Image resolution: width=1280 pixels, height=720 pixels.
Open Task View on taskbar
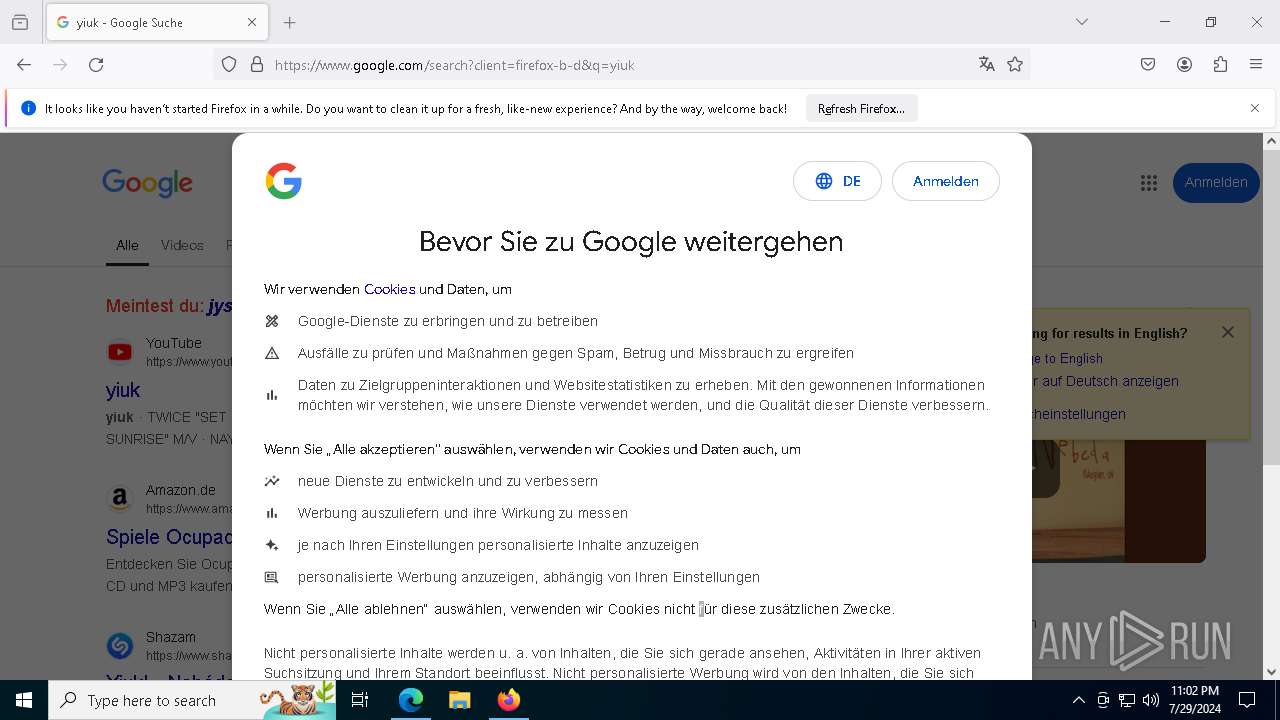[360, 700]
